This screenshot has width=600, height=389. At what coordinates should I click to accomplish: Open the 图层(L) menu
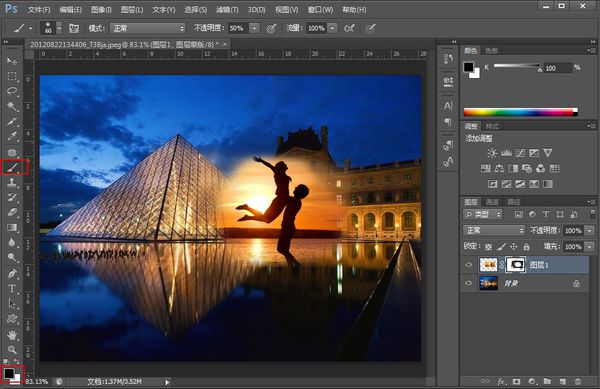(132, 10)
